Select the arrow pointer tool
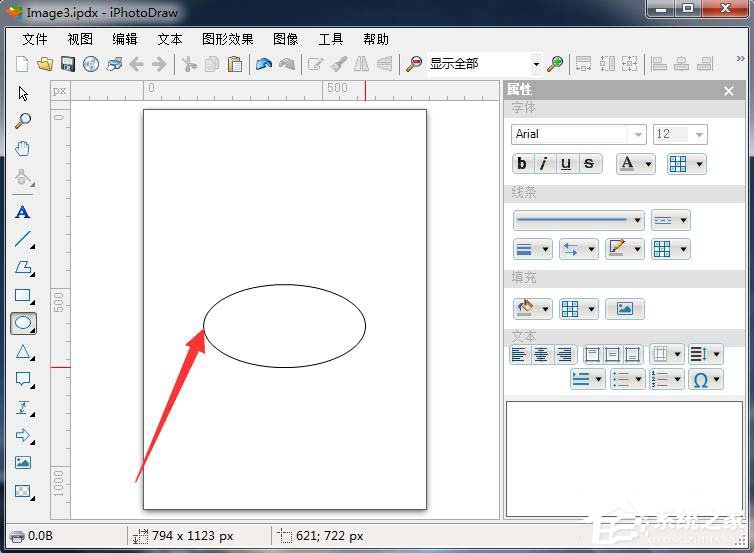754x553 pixels. [x=23, y=94]
